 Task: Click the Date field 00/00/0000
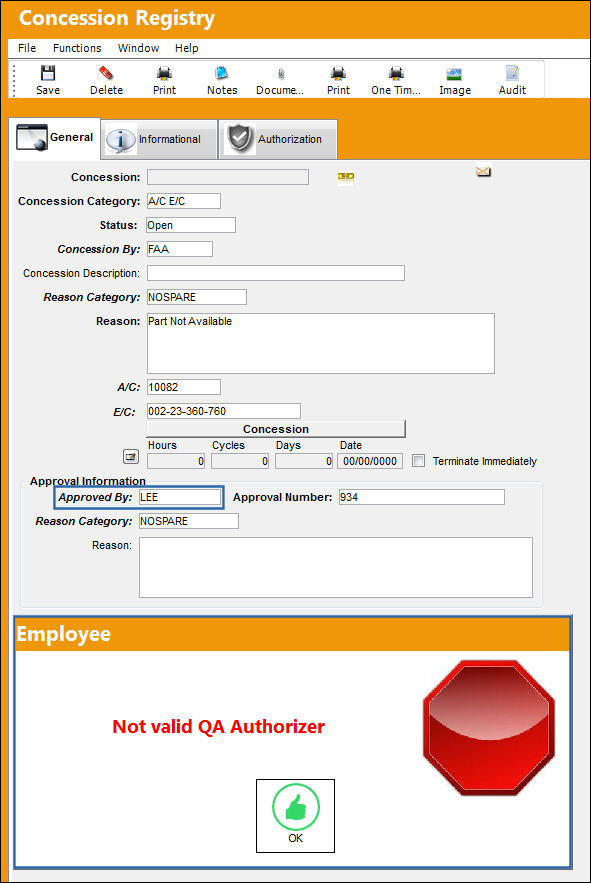pyautogui.click(x=370, y=461)
